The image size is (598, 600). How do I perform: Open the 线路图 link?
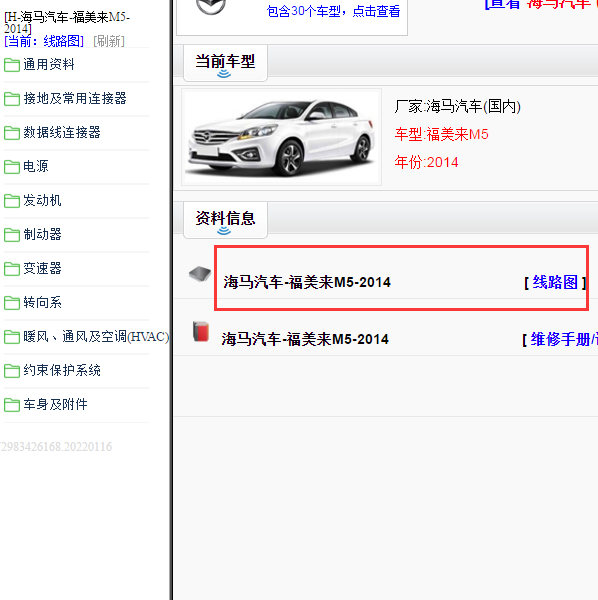[x=555, y=282]
